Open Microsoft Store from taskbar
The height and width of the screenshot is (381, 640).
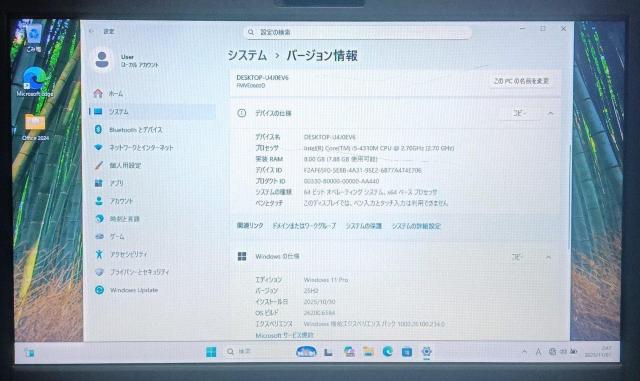[x=407, y=352]
